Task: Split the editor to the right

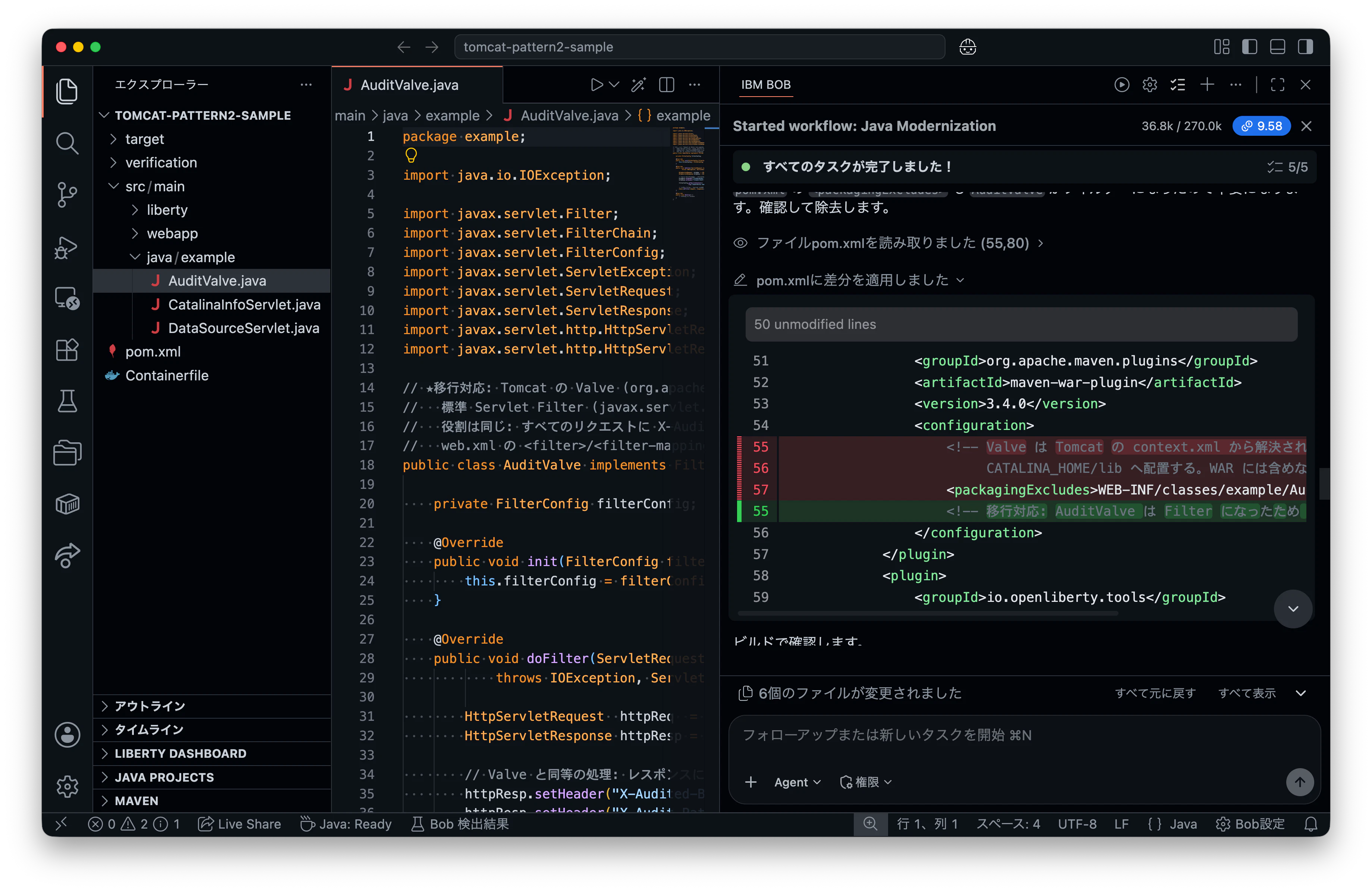Action: [x=666, y=85]
